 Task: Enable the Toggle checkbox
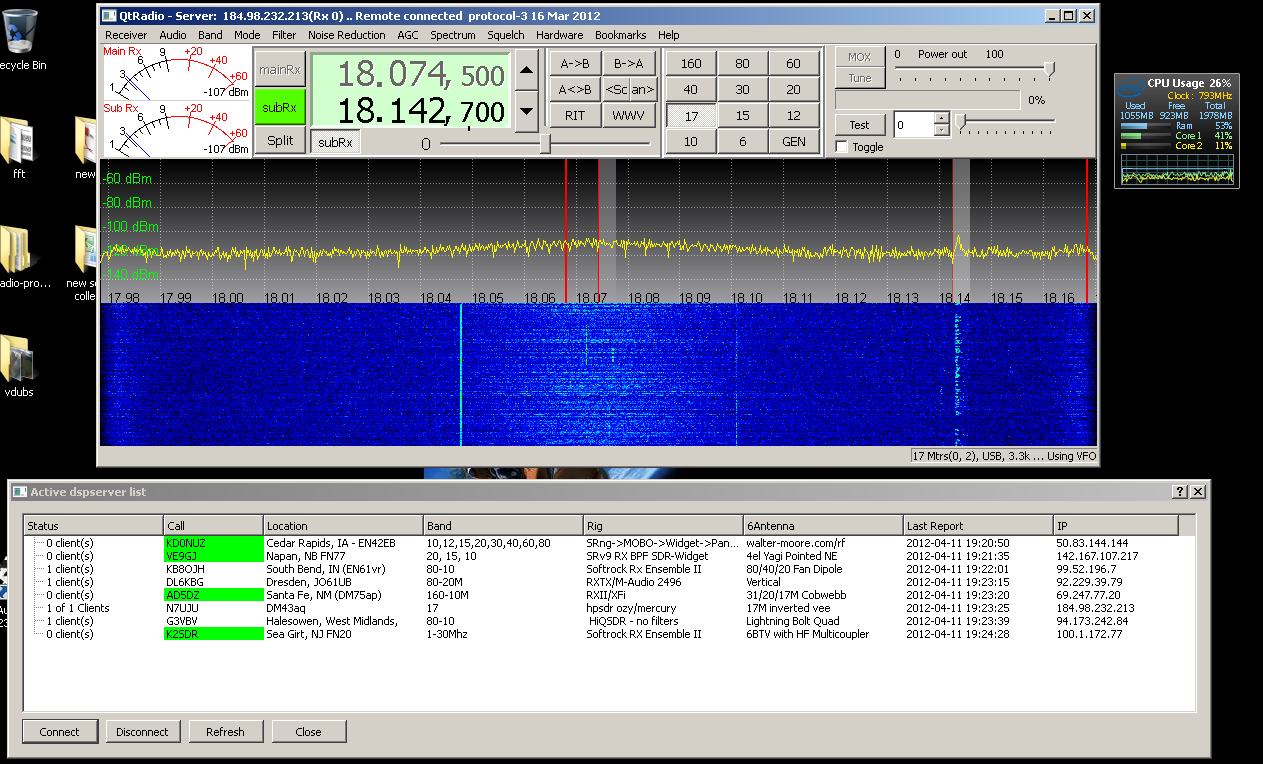tap(842, 147)
